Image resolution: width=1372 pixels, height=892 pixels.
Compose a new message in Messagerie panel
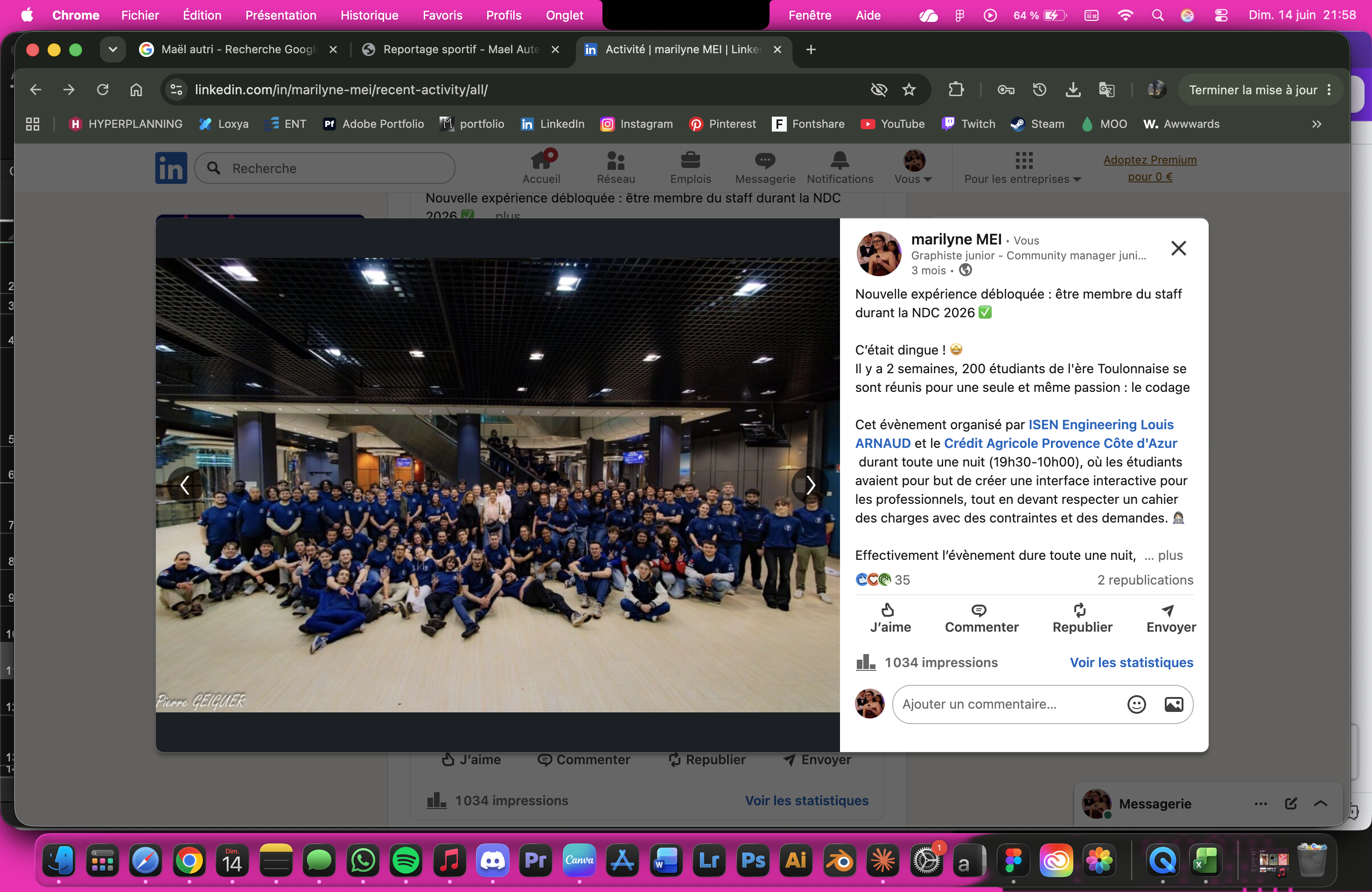pos(1291,803)
